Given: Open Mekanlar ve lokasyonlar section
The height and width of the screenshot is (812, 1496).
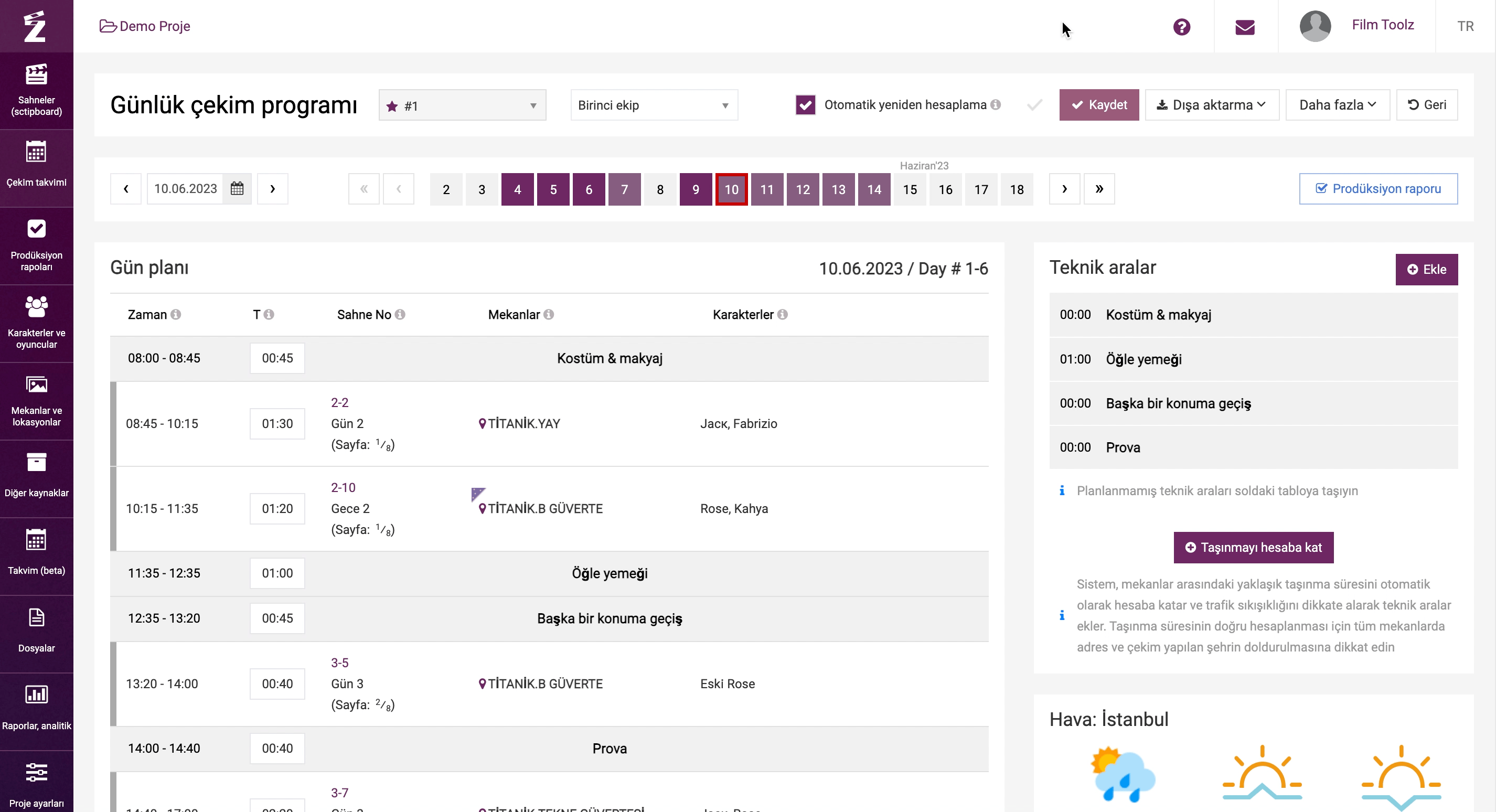Looking at the screenshot, I should coord(37,401).
